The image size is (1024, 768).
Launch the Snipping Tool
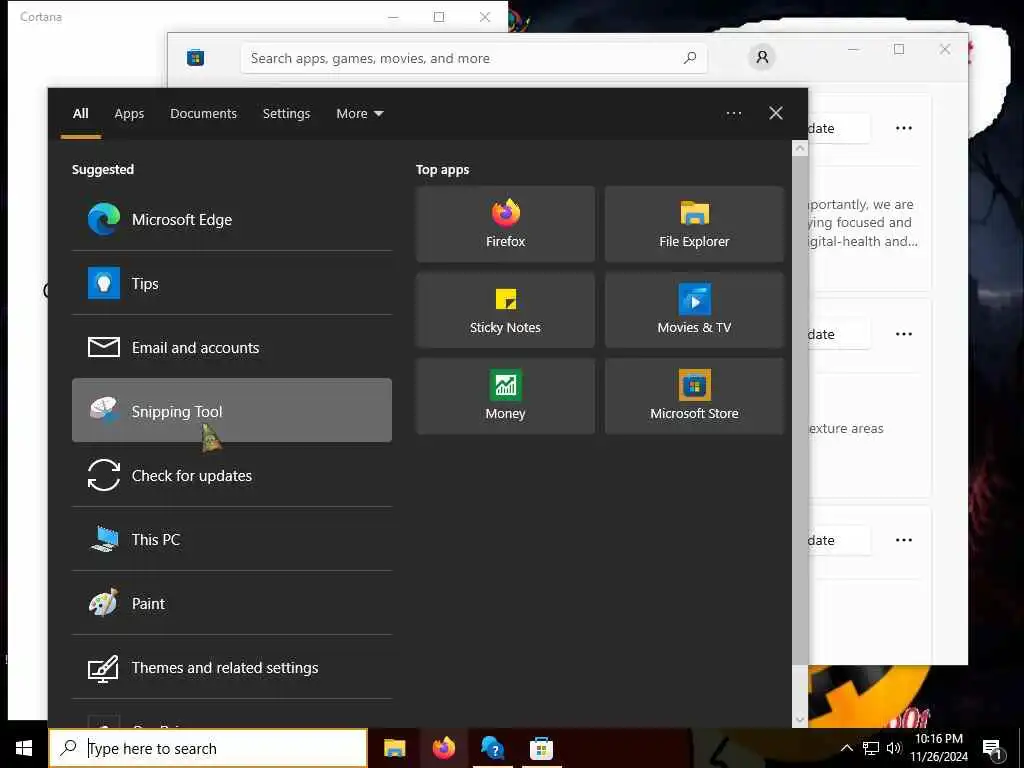point(232,410)
